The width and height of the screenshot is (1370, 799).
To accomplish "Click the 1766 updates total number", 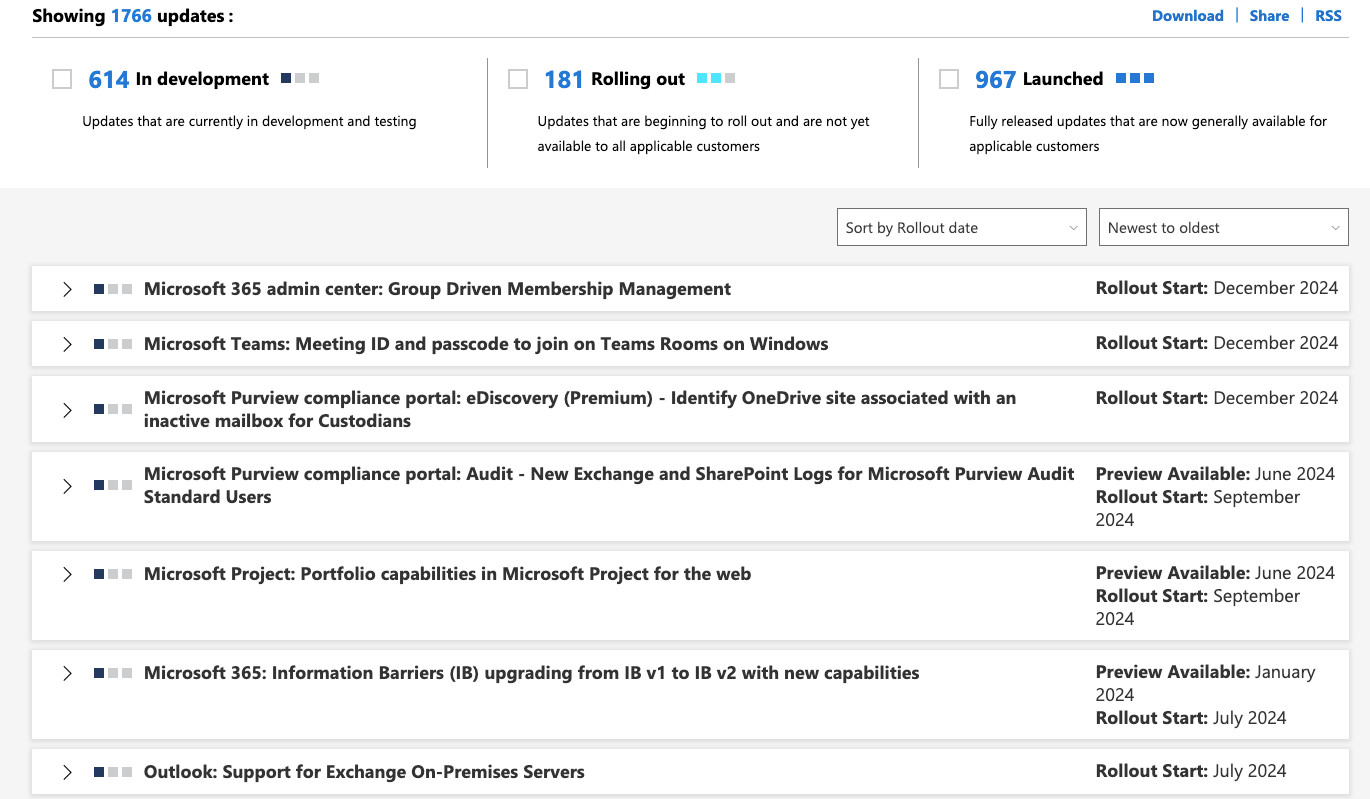I will pyautogui.click(x=131, y=15).
